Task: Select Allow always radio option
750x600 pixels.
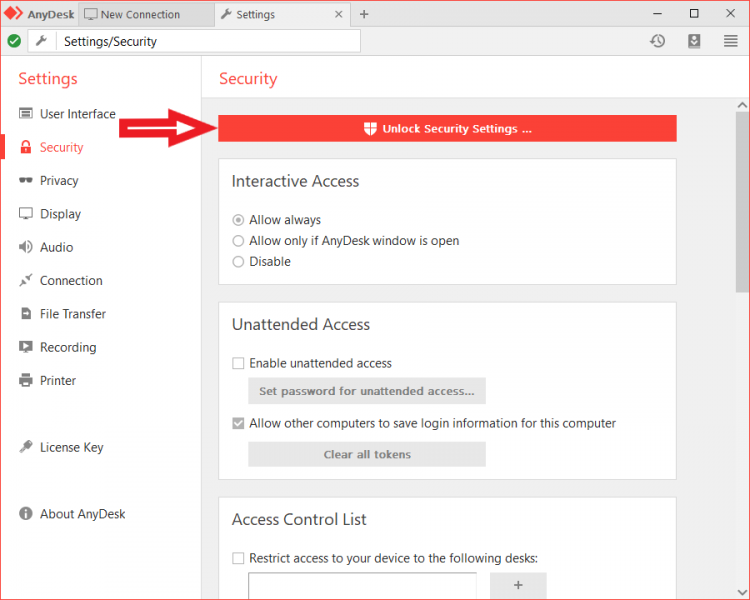Action: pyautogui.click(x=238, y=220)
